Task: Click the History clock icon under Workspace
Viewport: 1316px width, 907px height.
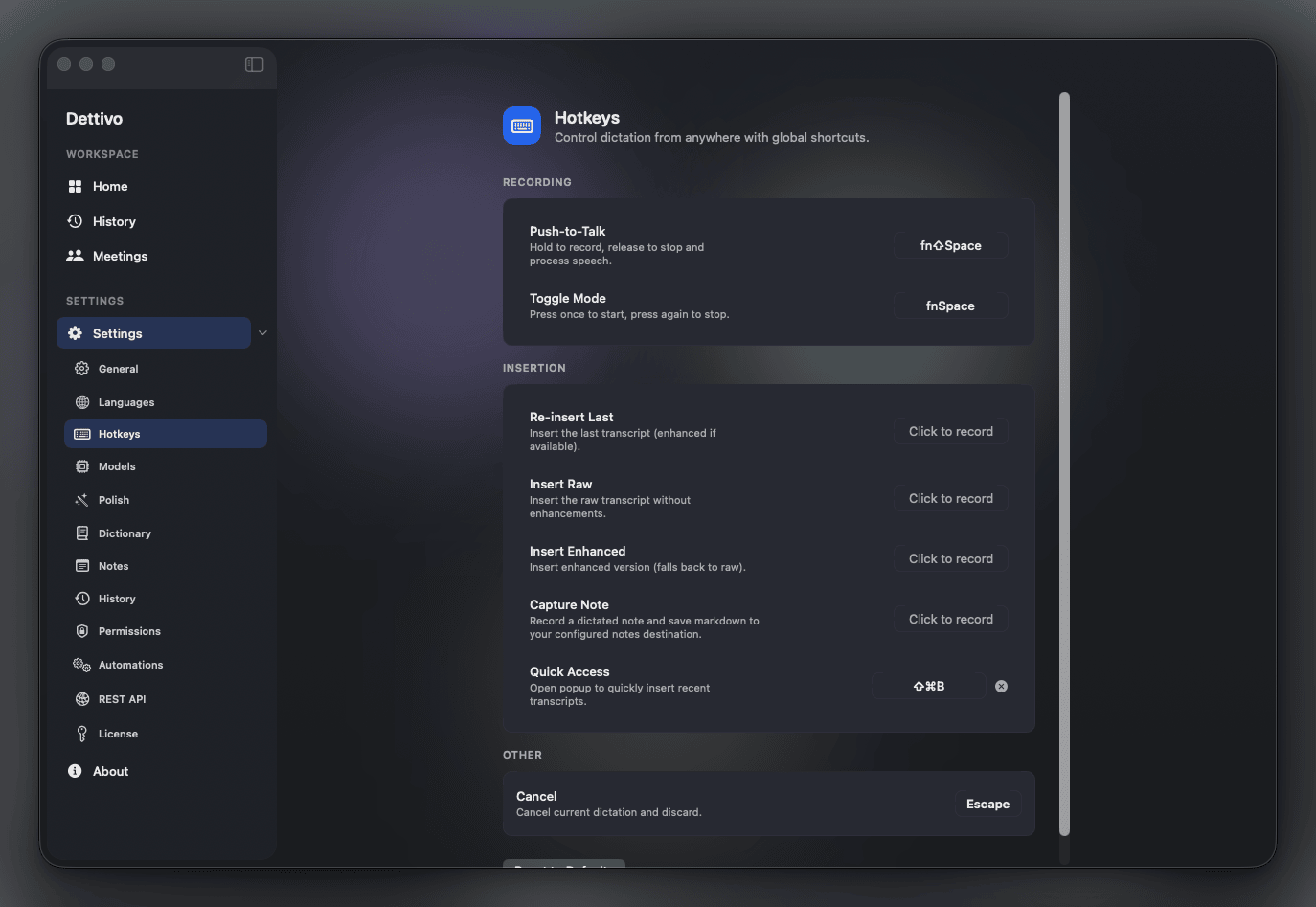Action: coord(75,221)
